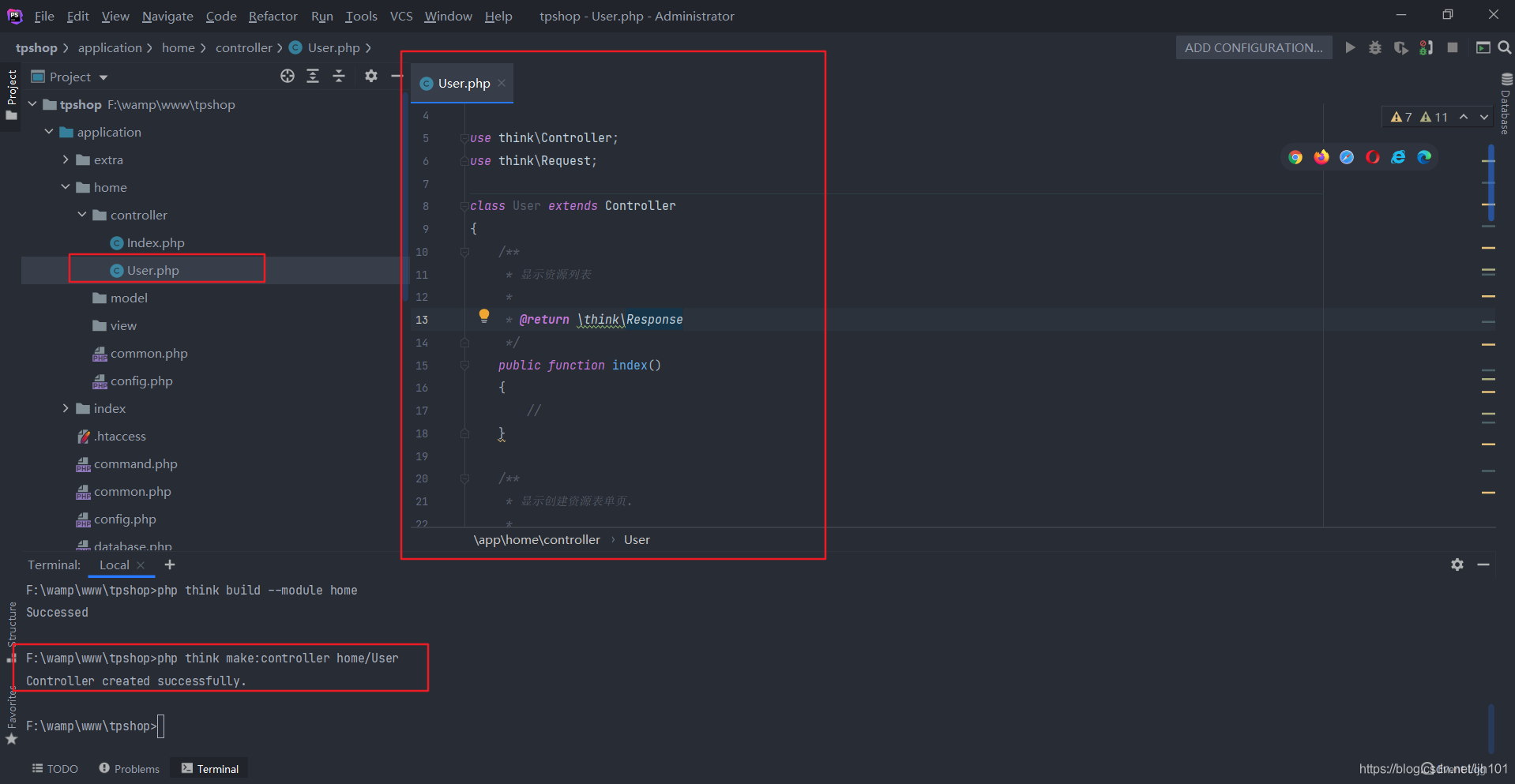The height and width of the screenshot is (784, 1515).
Task: Open terminal settings gear icon
Action: (1457, 565)
